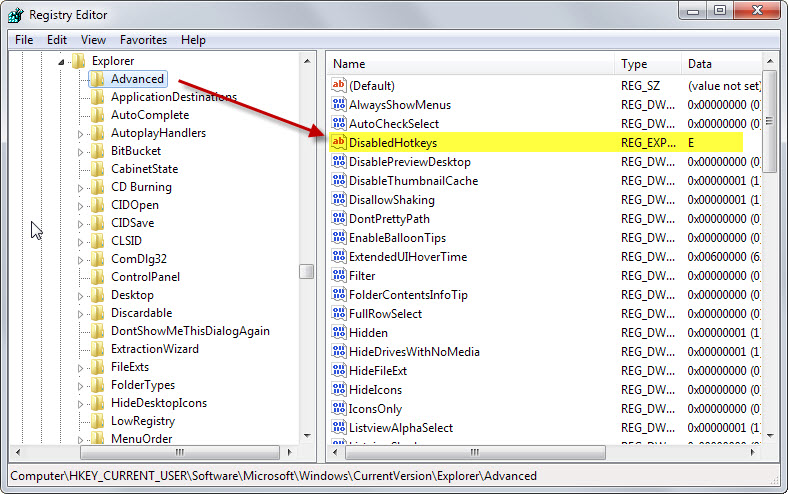Expand the Desktop key
The height and width of the screenshot is (494, 788).
click(80, 296)
